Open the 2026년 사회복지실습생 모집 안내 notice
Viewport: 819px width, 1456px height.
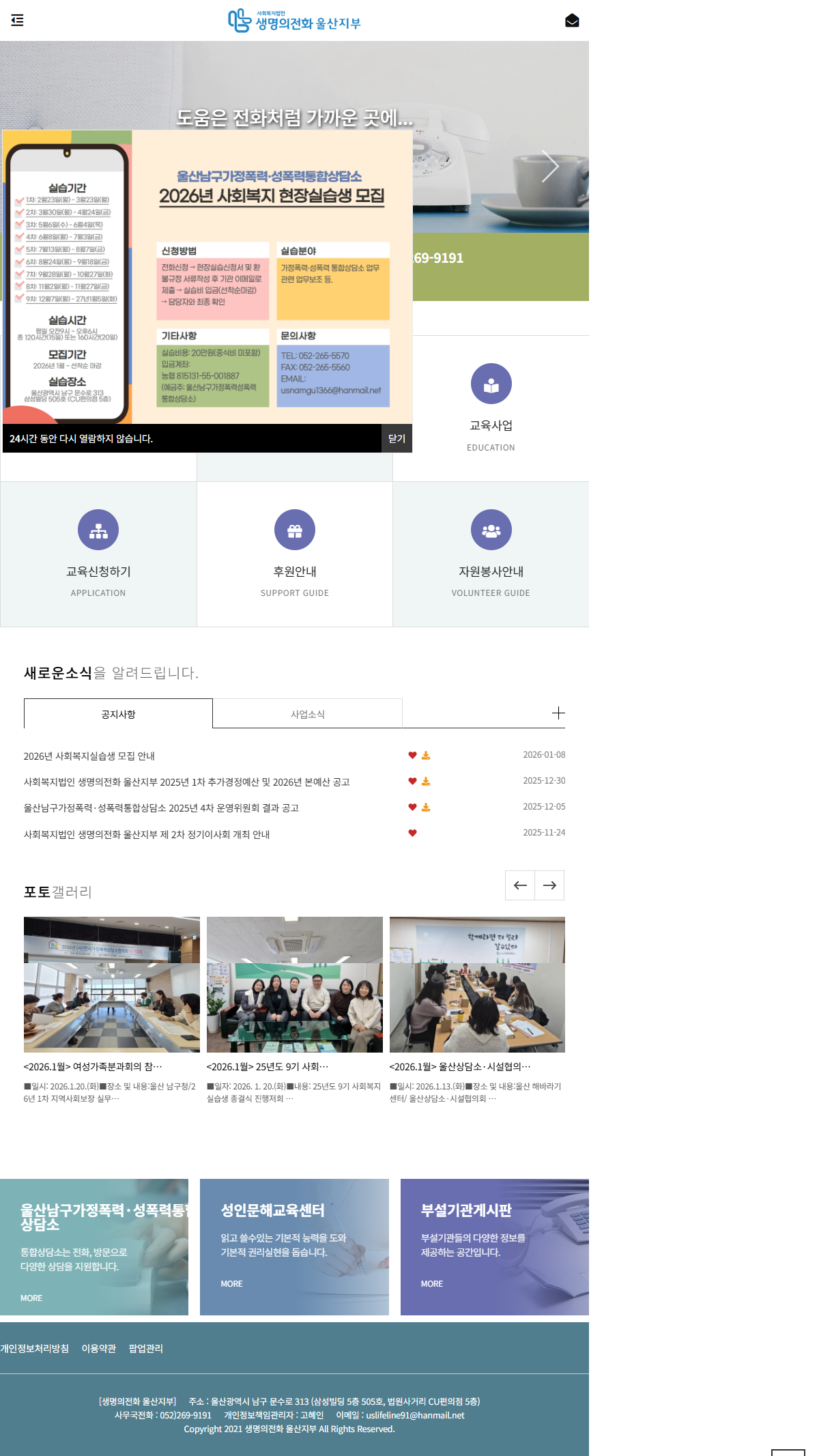tap(89, 756)
